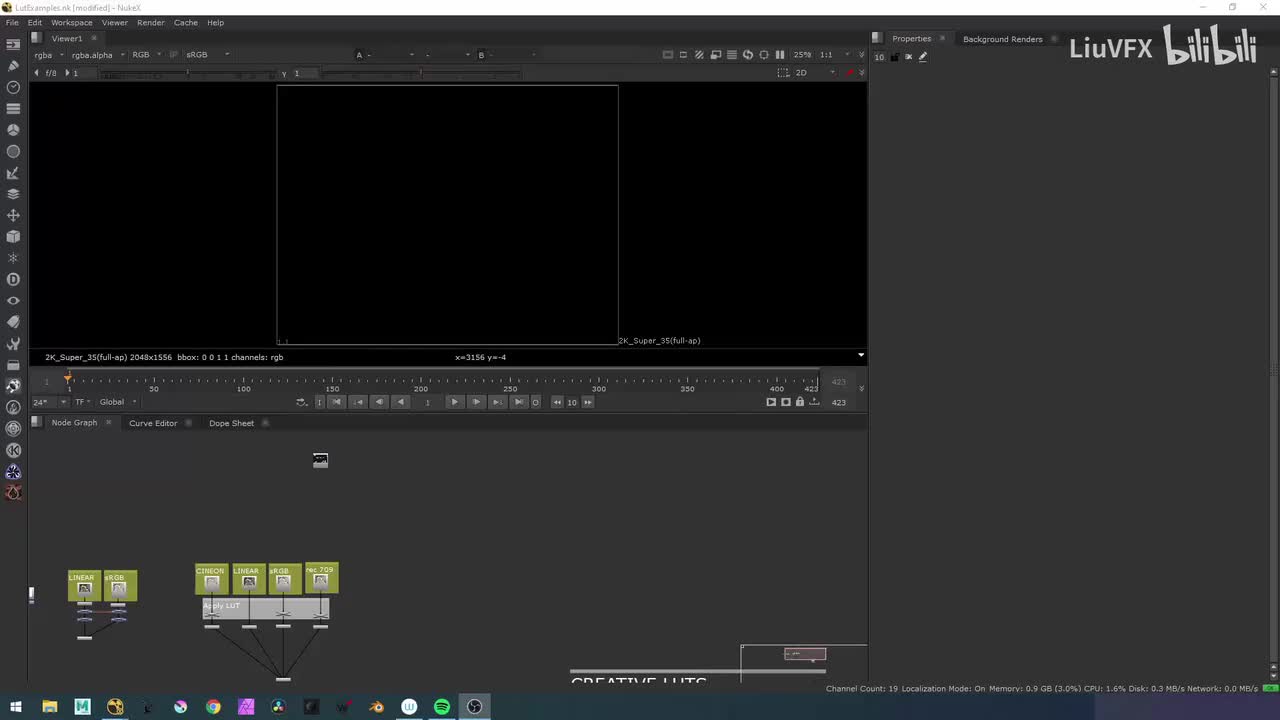Image resolution: width=1280 pixels, height=720 pixels.
Task: Click frame 200 on the timeline ruler
Action: point(421,385)
